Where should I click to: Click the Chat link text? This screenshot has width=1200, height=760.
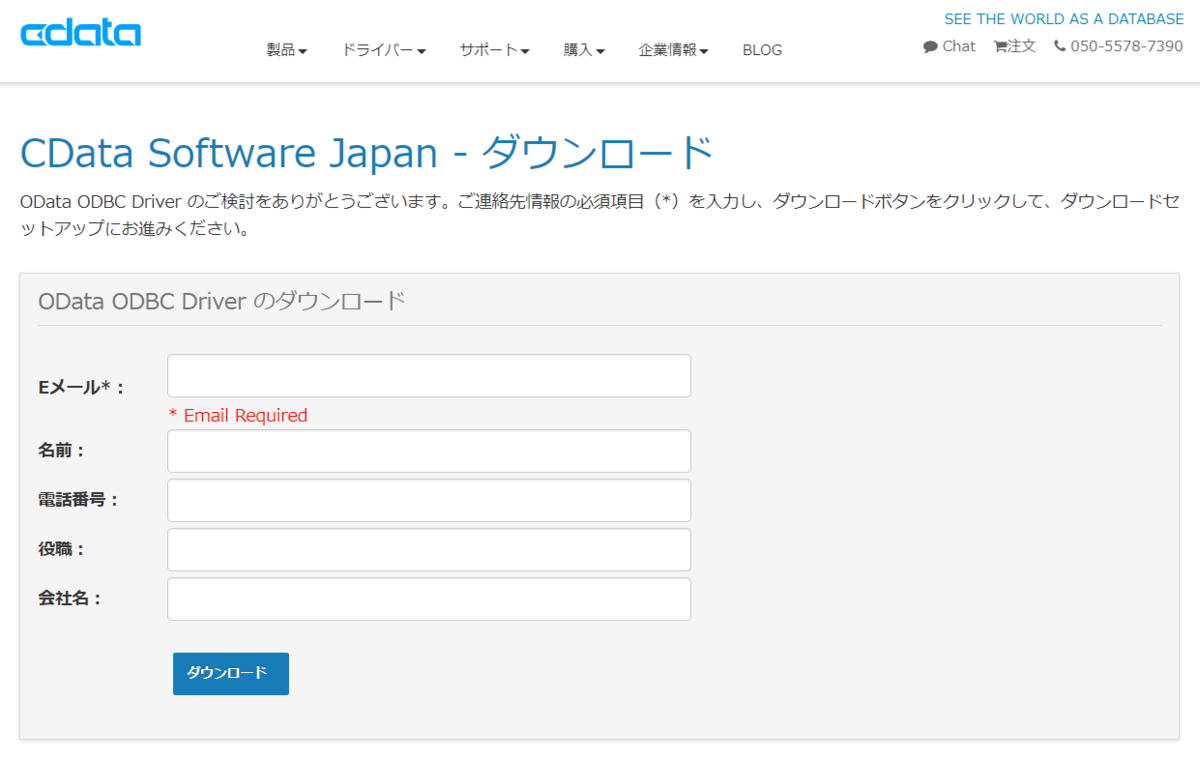point(959,46)
